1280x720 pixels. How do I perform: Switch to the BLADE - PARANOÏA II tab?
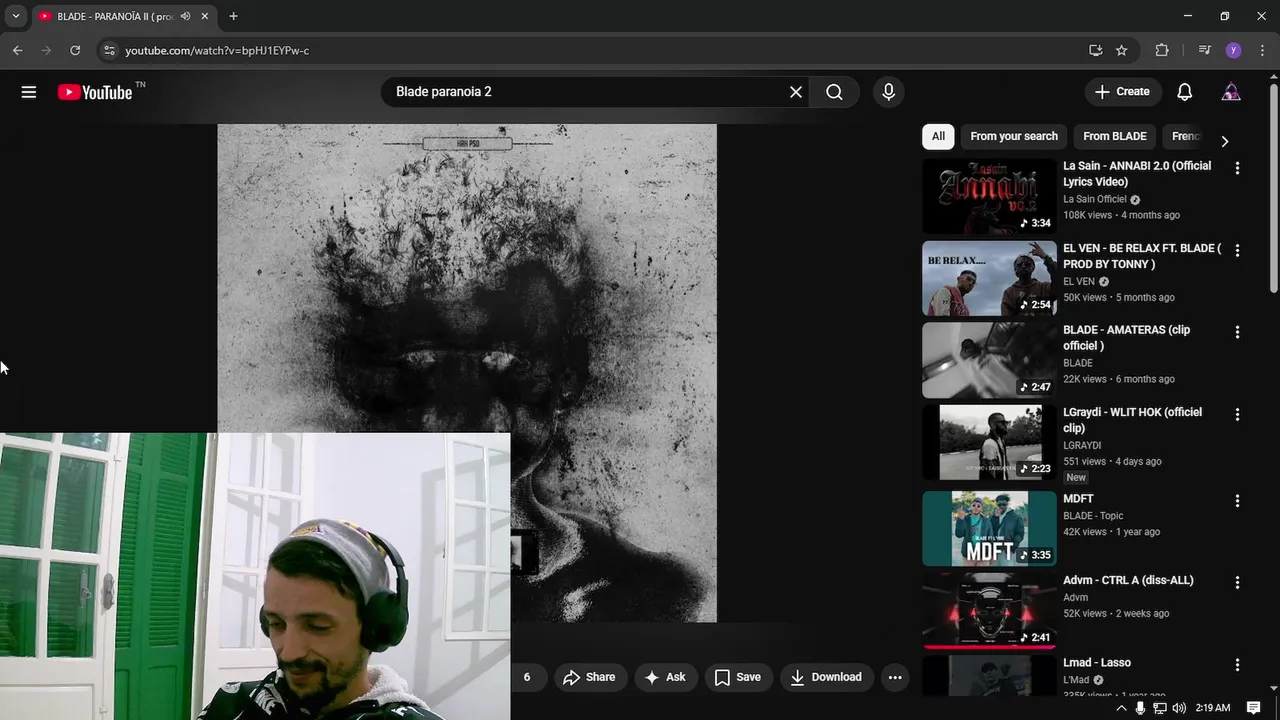[115, 16]
